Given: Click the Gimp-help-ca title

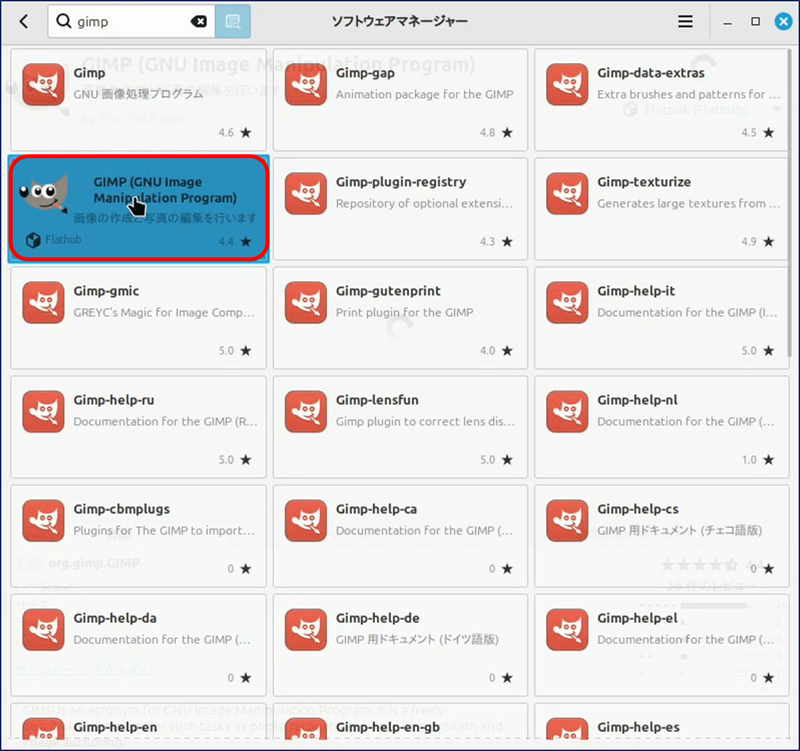Looking at the screenshot, I should (377, 509).
